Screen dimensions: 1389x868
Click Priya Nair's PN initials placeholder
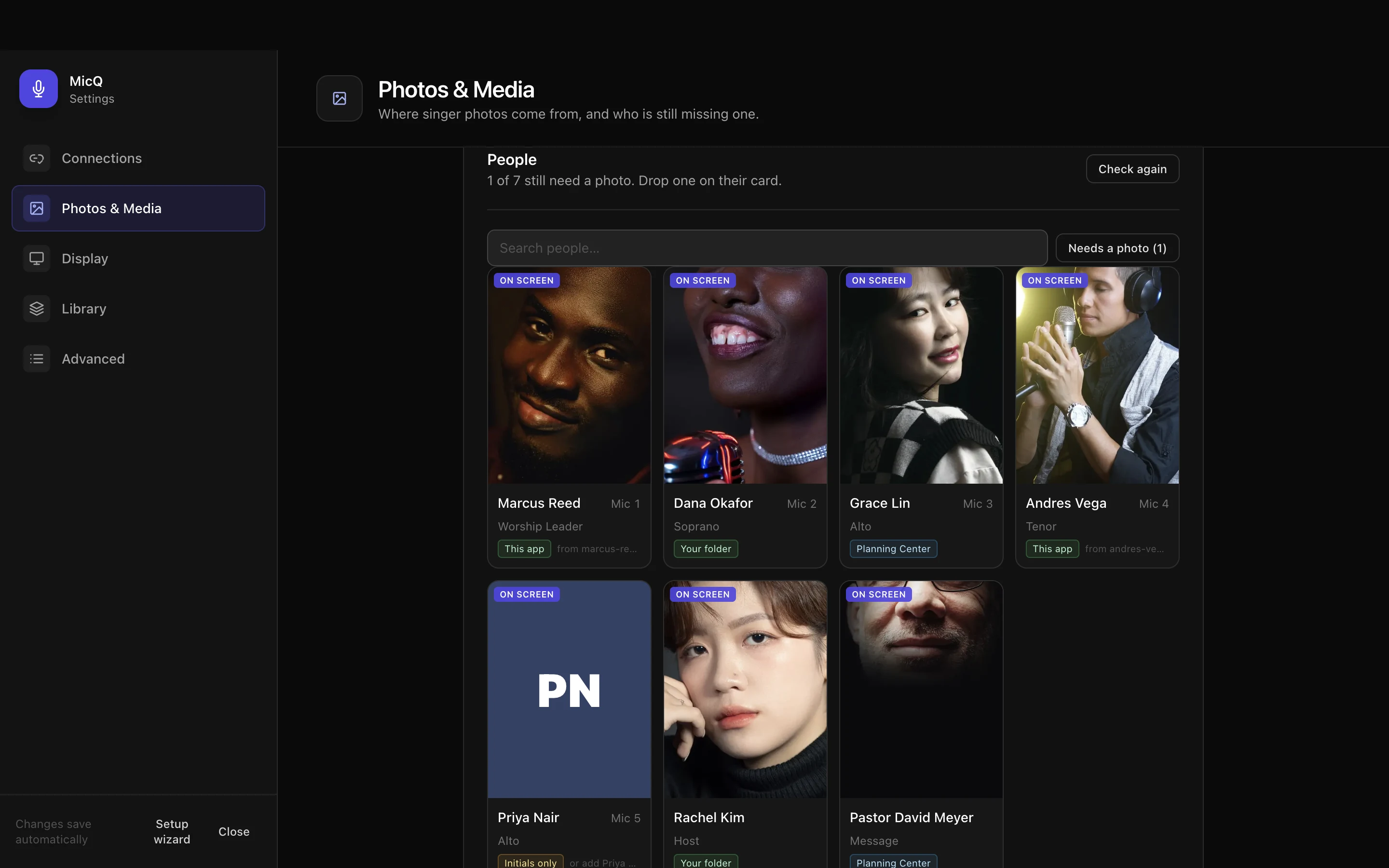click(570, 690)
